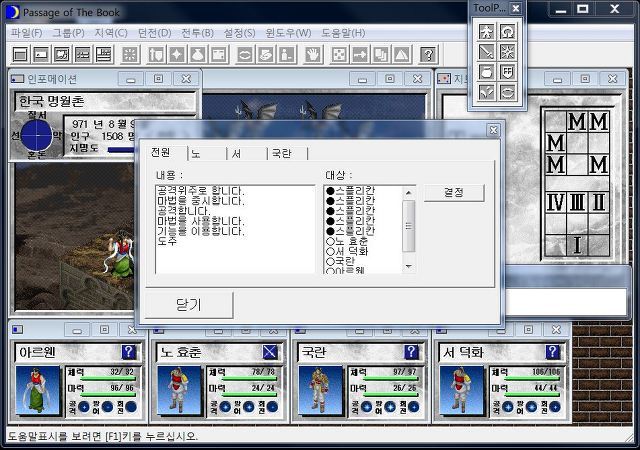Select '도주' in content list
640x450 pixels.
(167, 241)
